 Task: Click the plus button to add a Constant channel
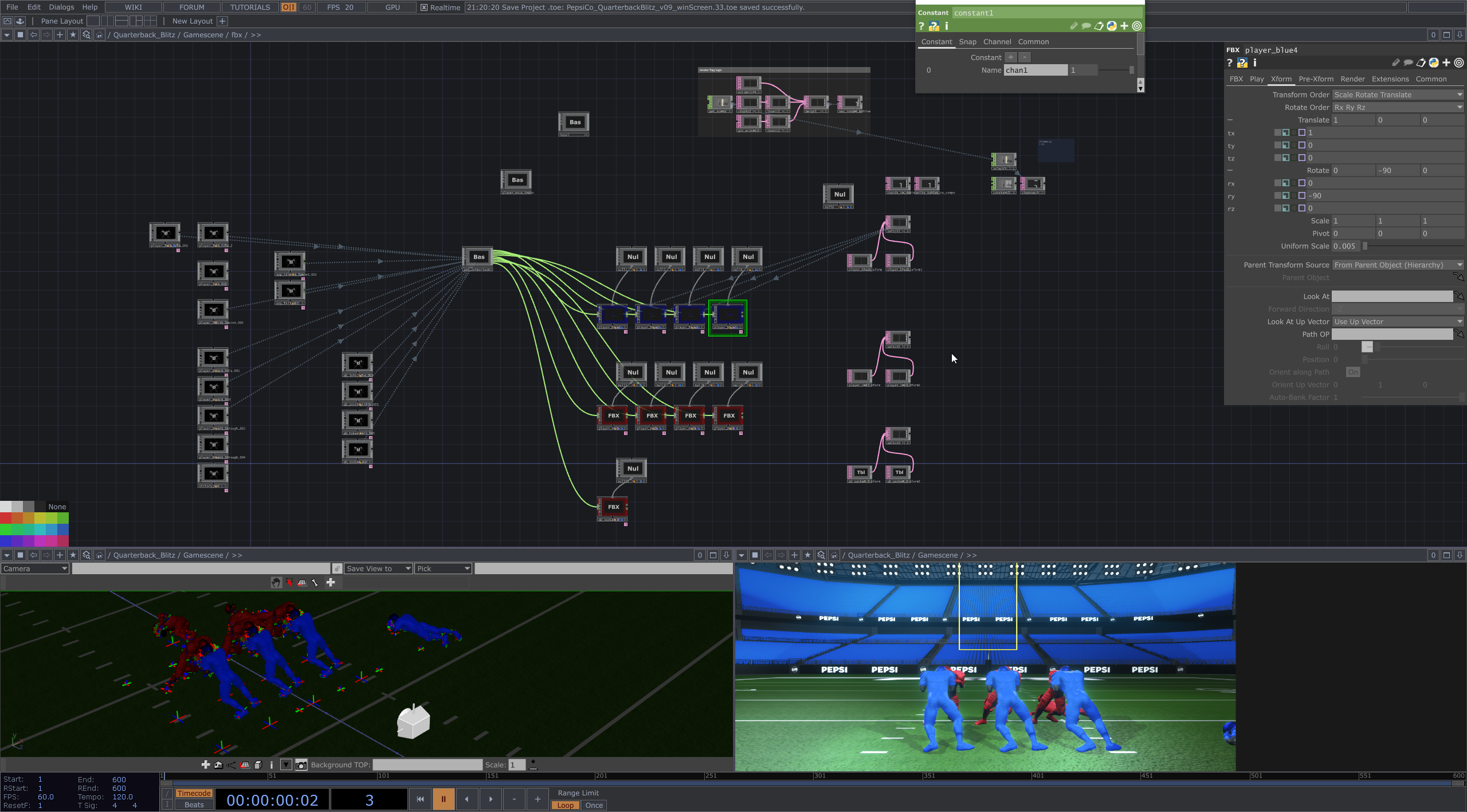(x=1010, y=57)
